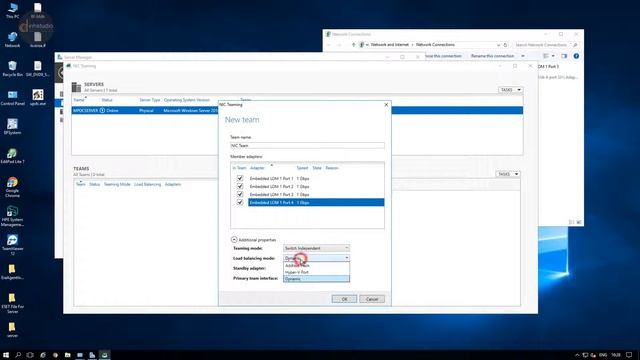Launch EditPad Lite 7 shortcut
Viewport: 640px width, 360px height.
coord(12,156)
